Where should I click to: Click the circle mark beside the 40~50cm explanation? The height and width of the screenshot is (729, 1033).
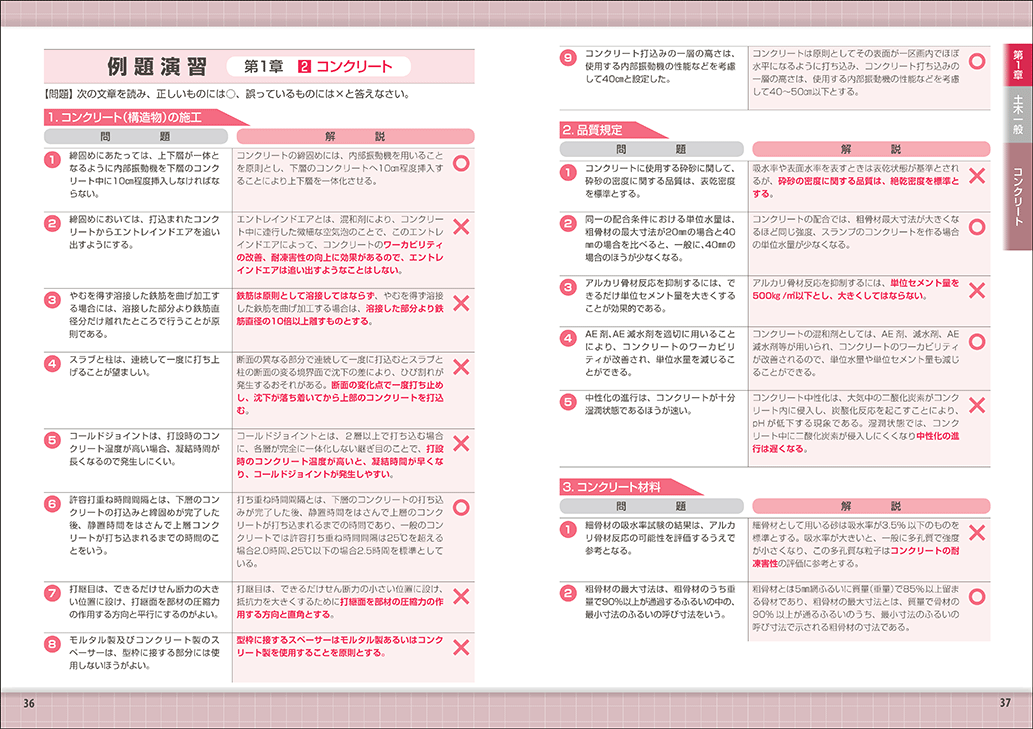coord(977,61)
